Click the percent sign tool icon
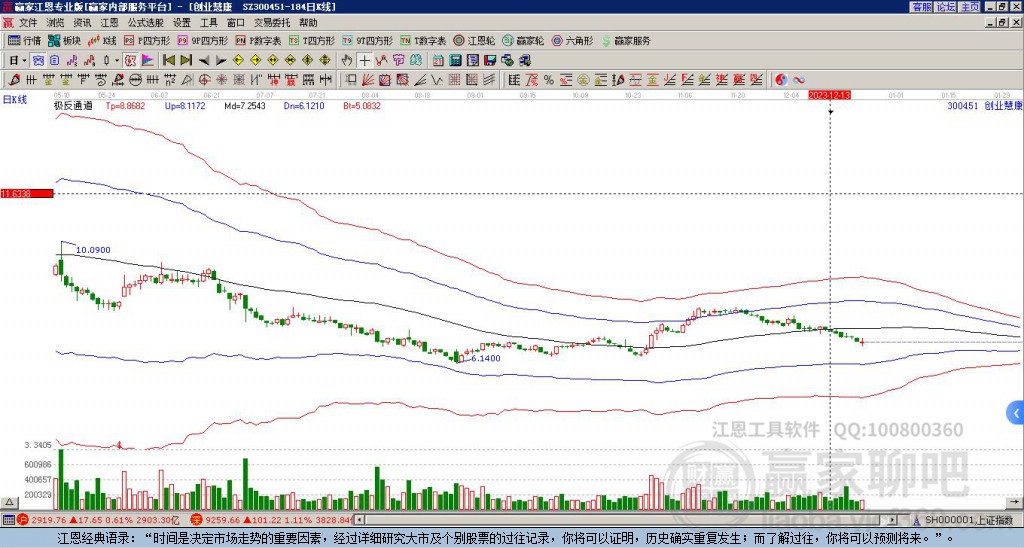This screenshot has width=1024, height=548. point(549,80)
